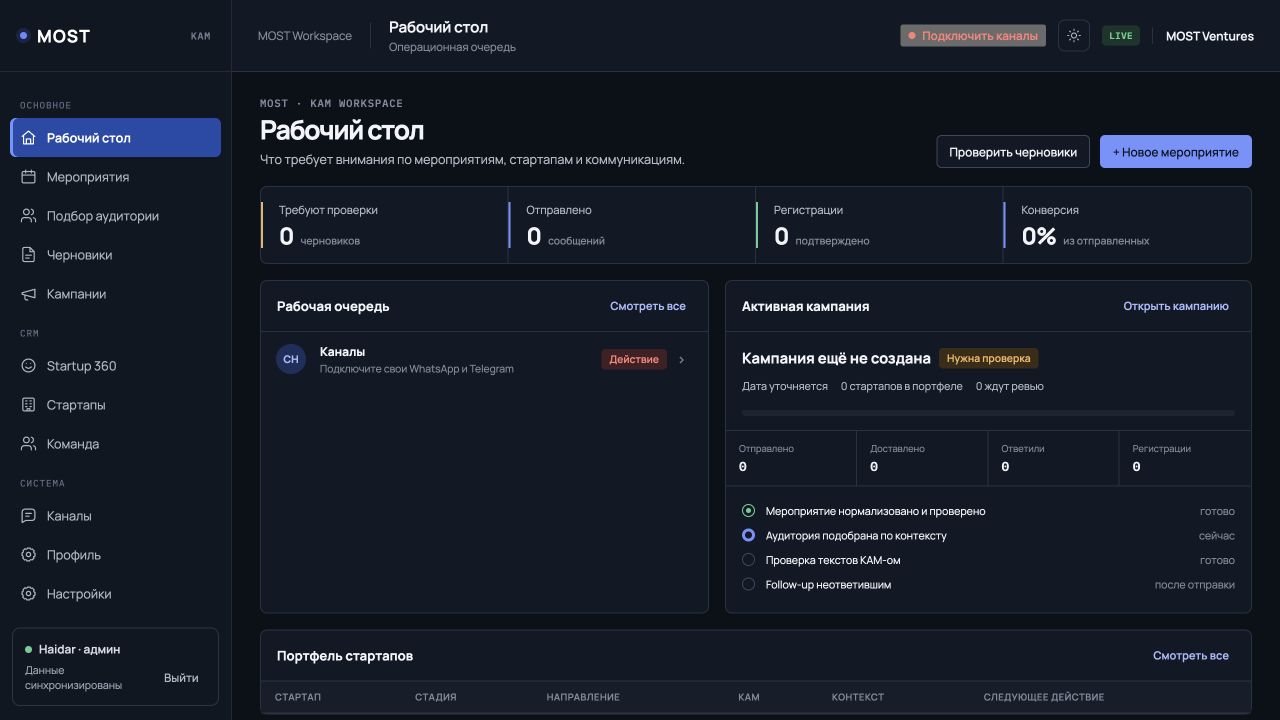Screen dimensions: 1280x720
Task: Create a new event with + Новое мероприятие
Action: [x=1176, y=152]
